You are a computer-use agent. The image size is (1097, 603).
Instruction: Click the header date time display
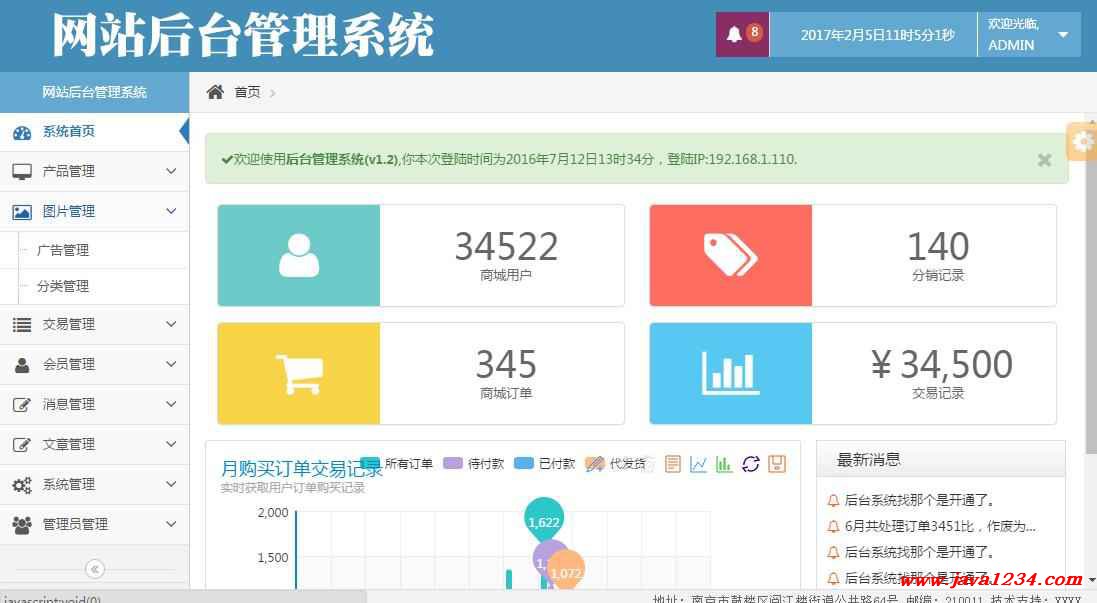coord(877,35)
